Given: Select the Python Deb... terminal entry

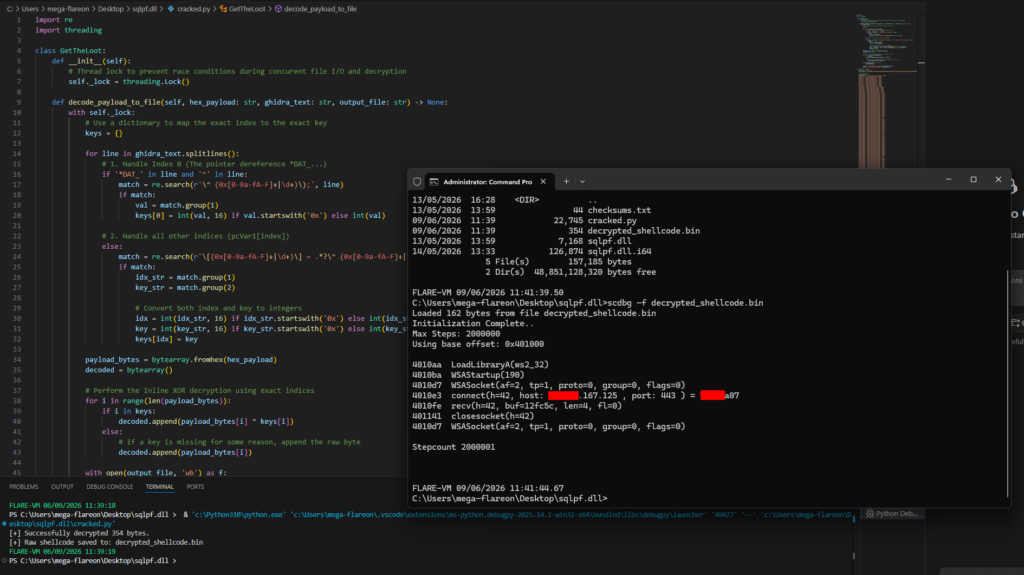Looking at the screenshot, I should (x=891, y=514).
